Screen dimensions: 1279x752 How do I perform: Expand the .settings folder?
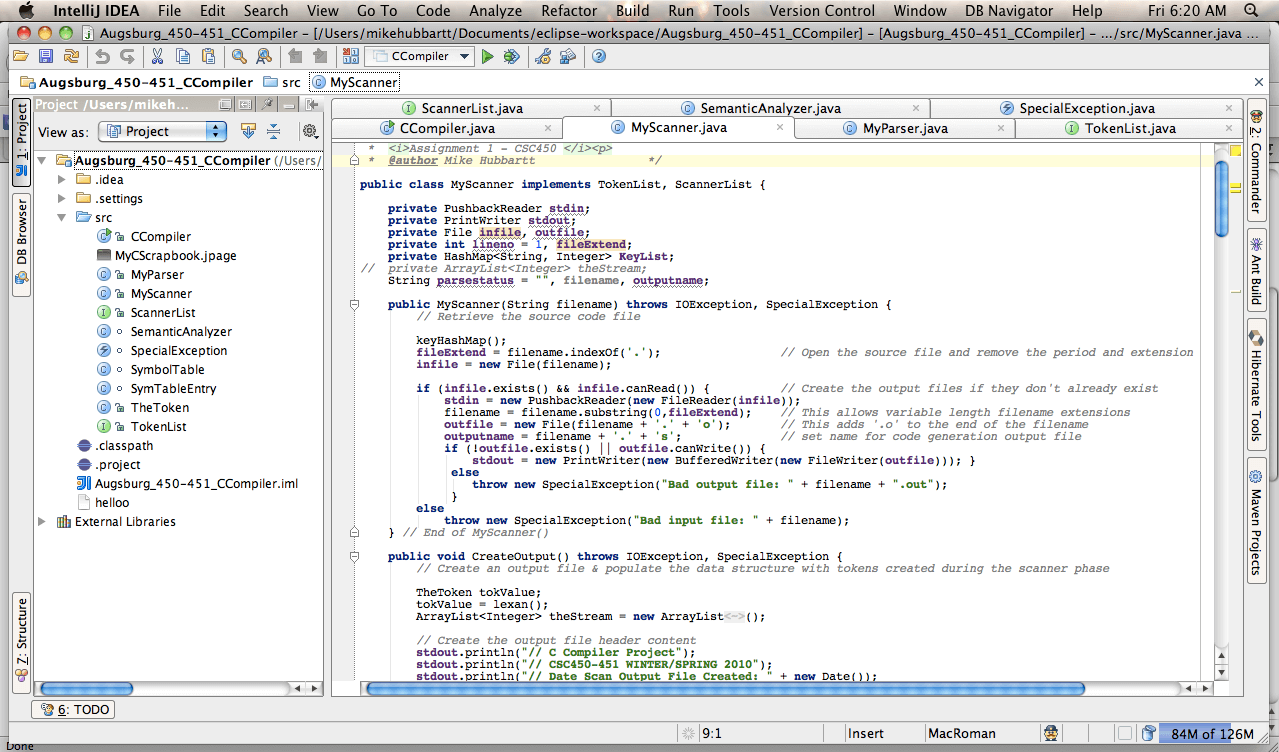point(62,198)
